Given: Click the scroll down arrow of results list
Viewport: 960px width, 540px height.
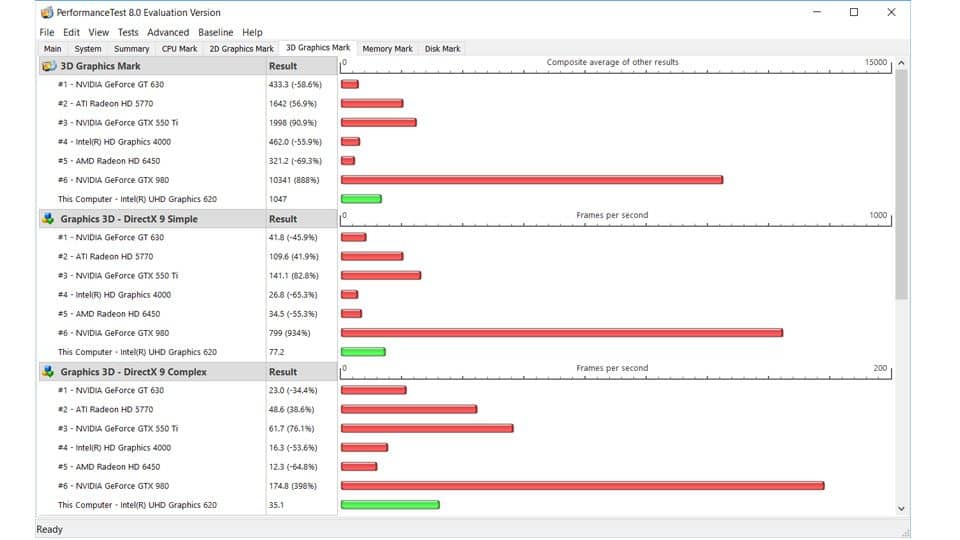Looking at the screenshot, I should [901, 508].
